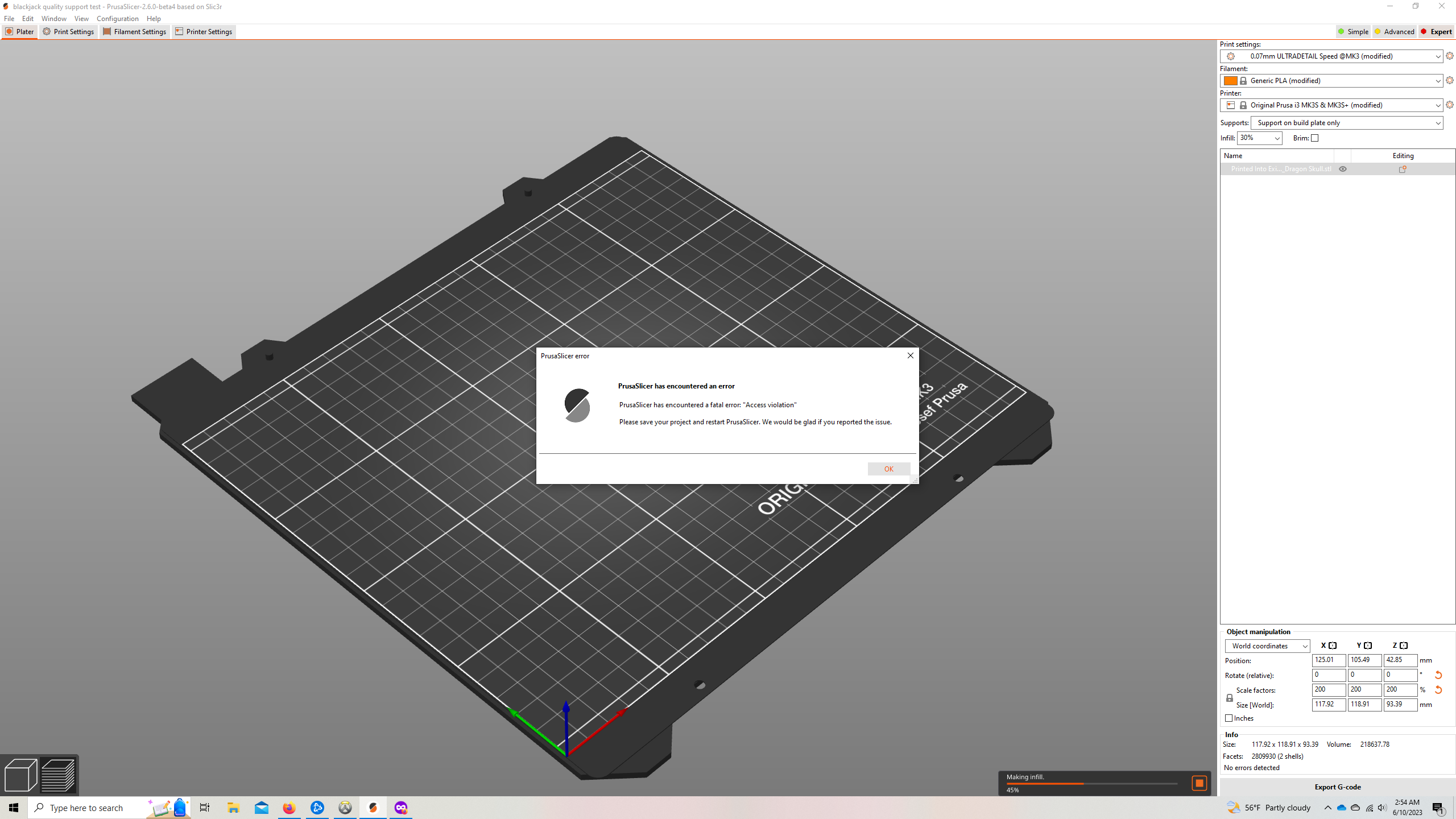
Task: Toggle the Inches checkbox
Action: pyautogui.click(x=1228, y=718)
